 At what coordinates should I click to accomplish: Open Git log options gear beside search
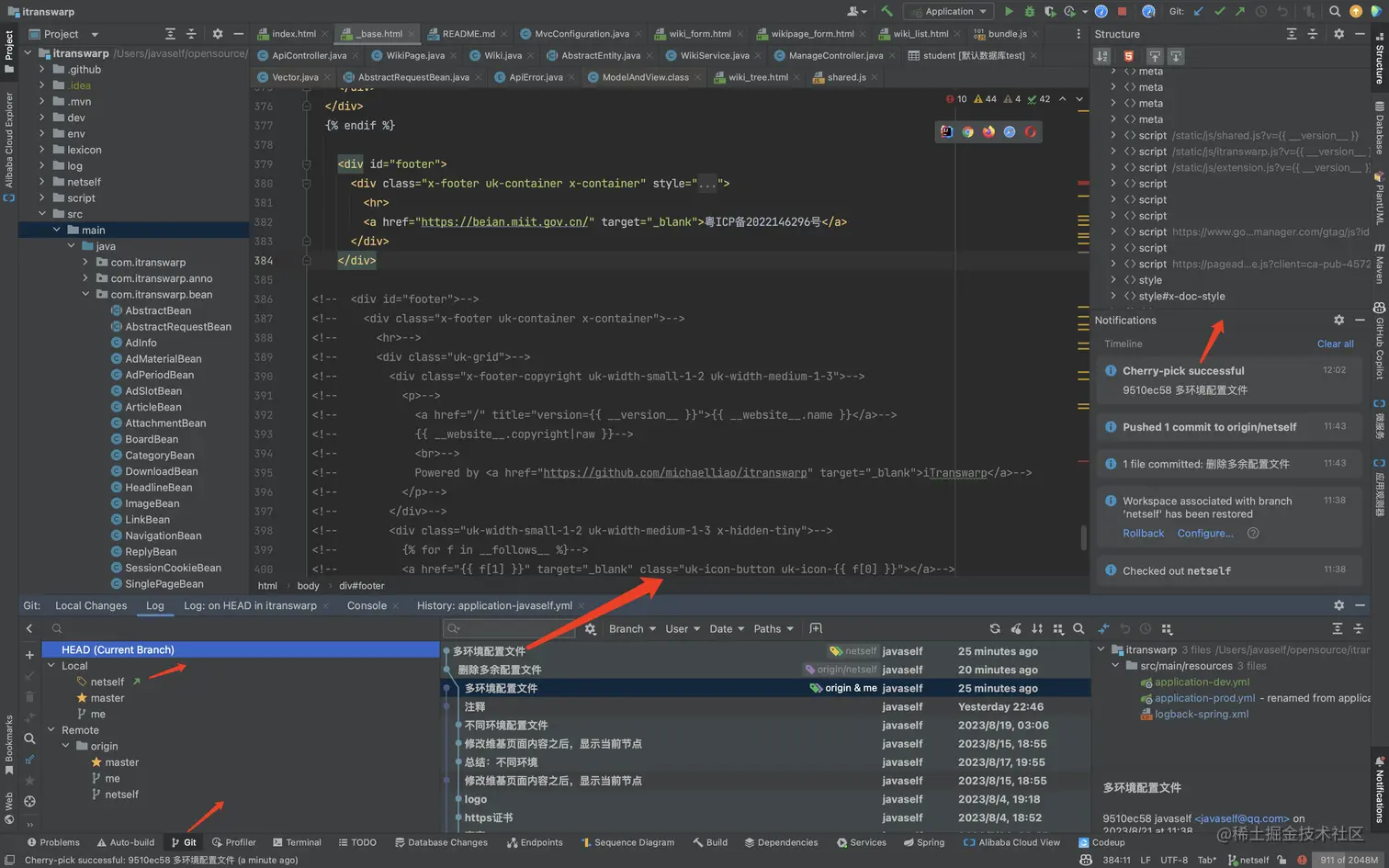coord(591,628)
